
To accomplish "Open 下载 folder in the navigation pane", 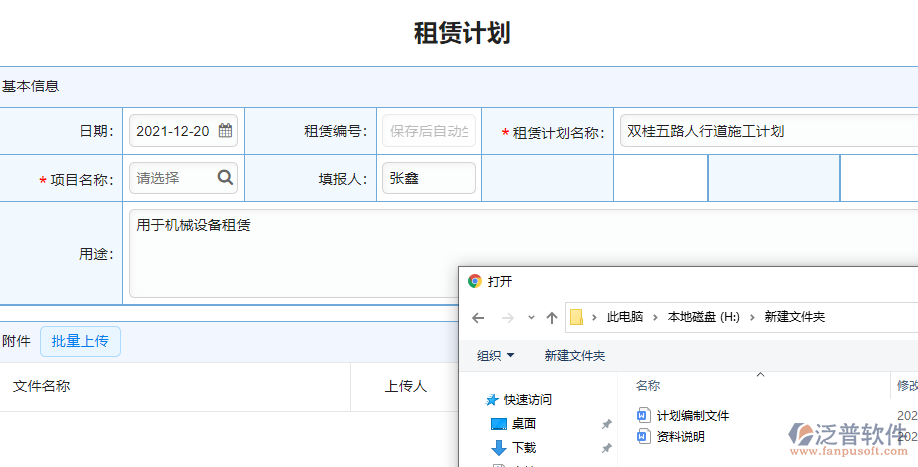I will coord(523,448).
